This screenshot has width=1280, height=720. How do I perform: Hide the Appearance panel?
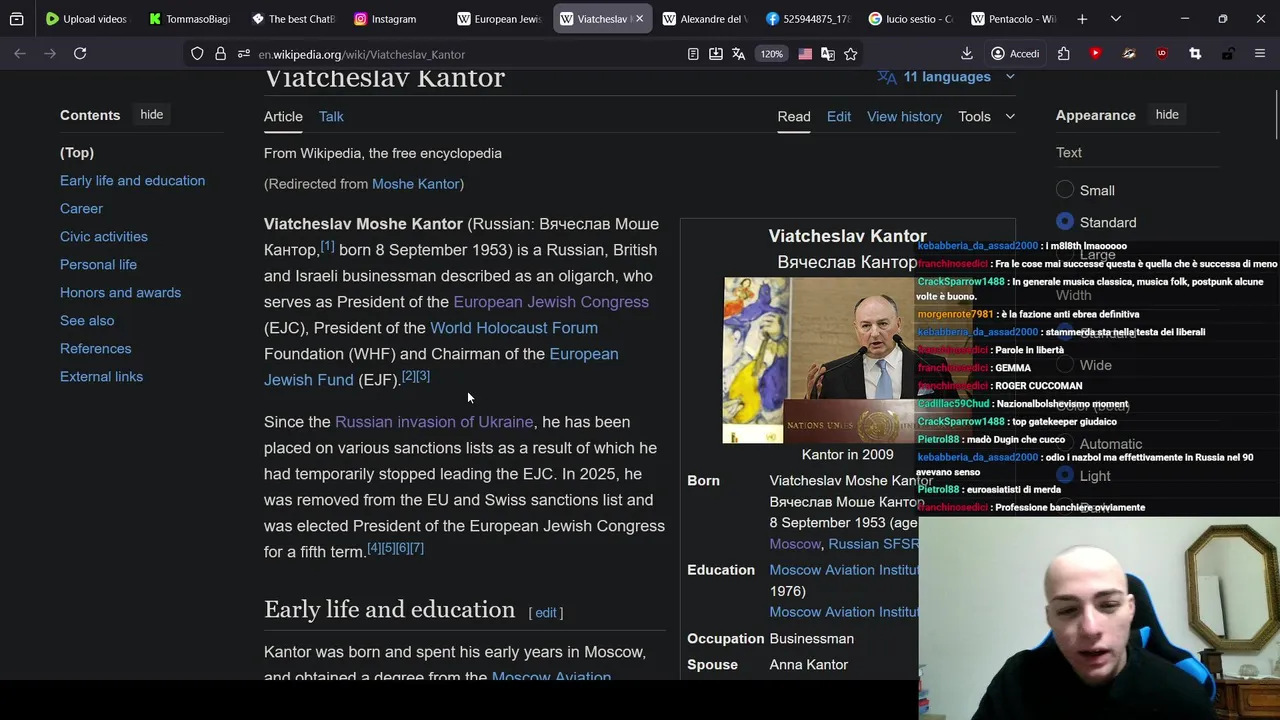tap(1167, 115)
